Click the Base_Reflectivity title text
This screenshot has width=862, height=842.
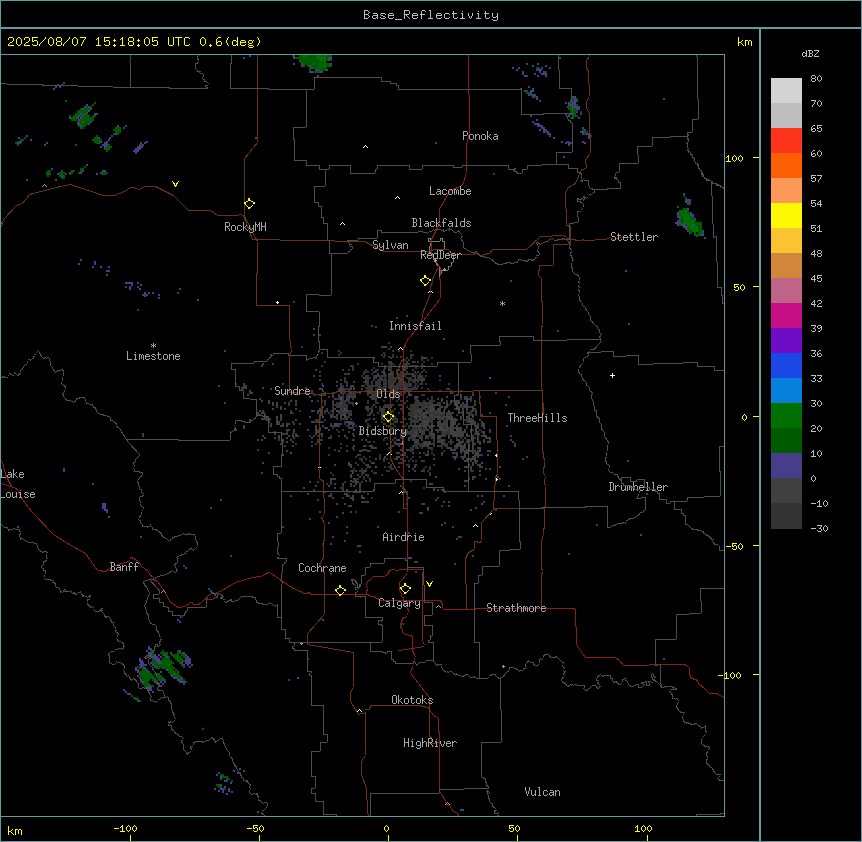(x=431, y=15)
